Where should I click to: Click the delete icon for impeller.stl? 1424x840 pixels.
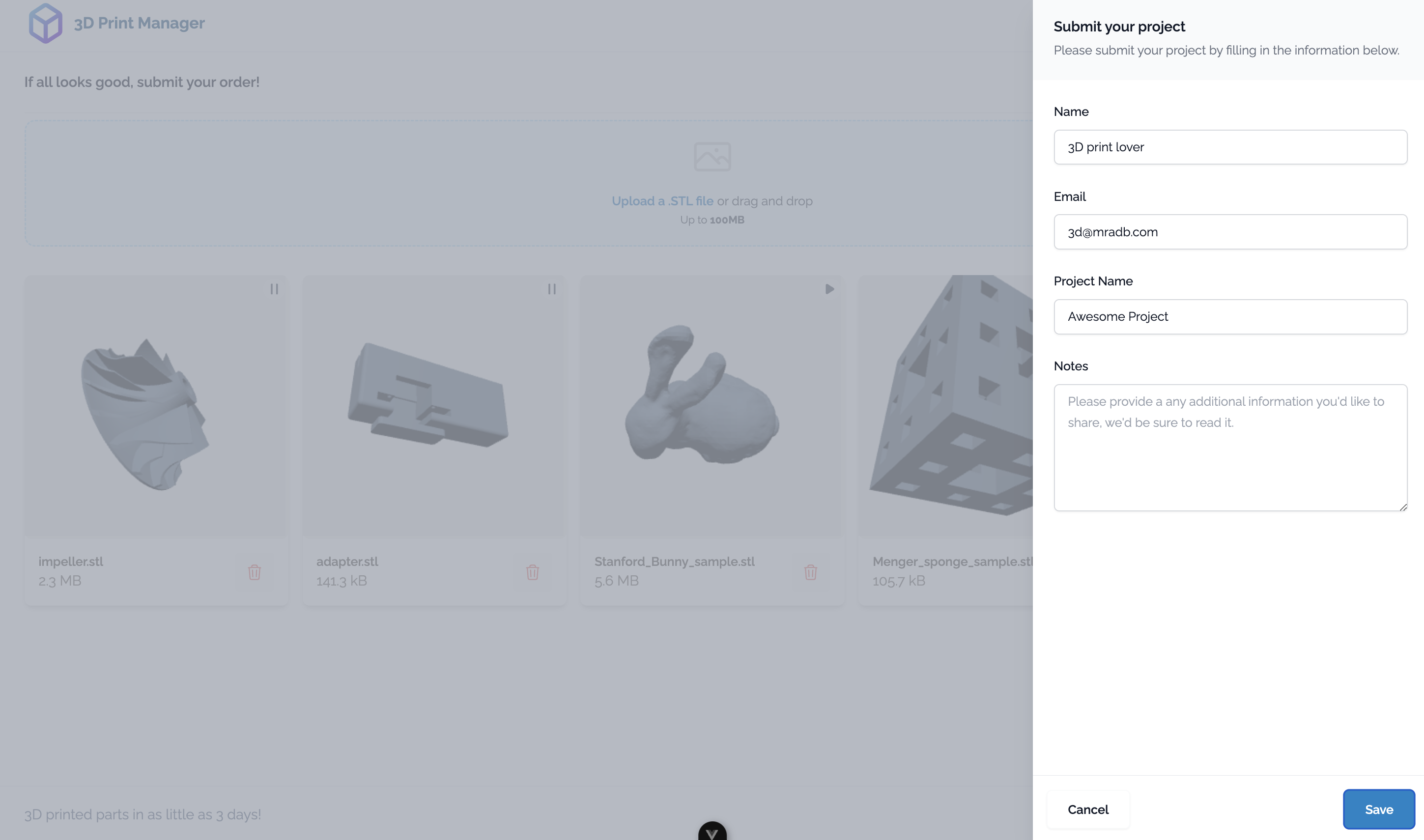tap(255, 572)
